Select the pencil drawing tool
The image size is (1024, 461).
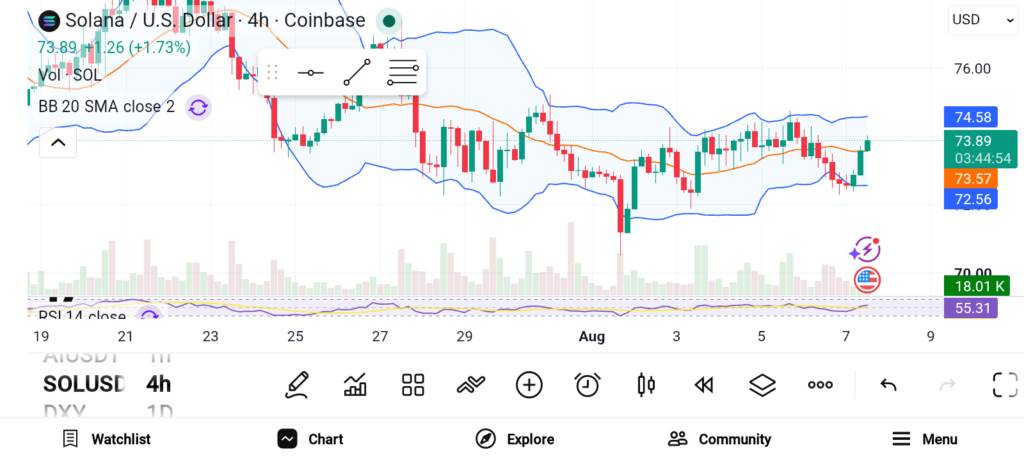click(297, 385)
